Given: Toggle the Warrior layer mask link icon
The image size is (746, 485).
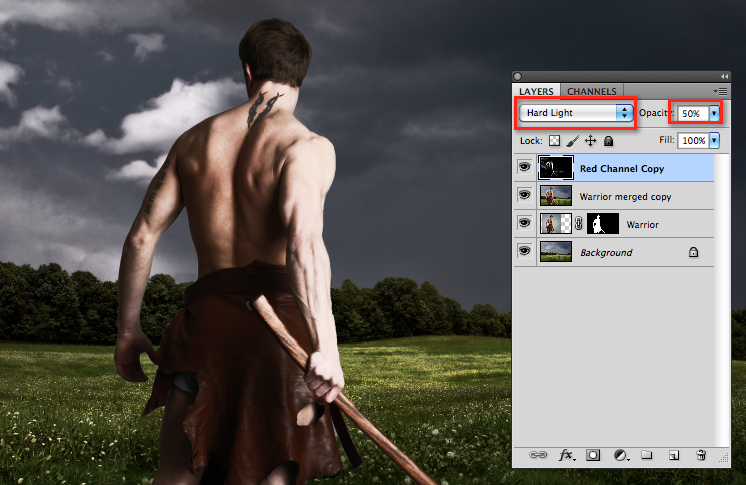Looking at the screenshot, I should pos(579,223).
